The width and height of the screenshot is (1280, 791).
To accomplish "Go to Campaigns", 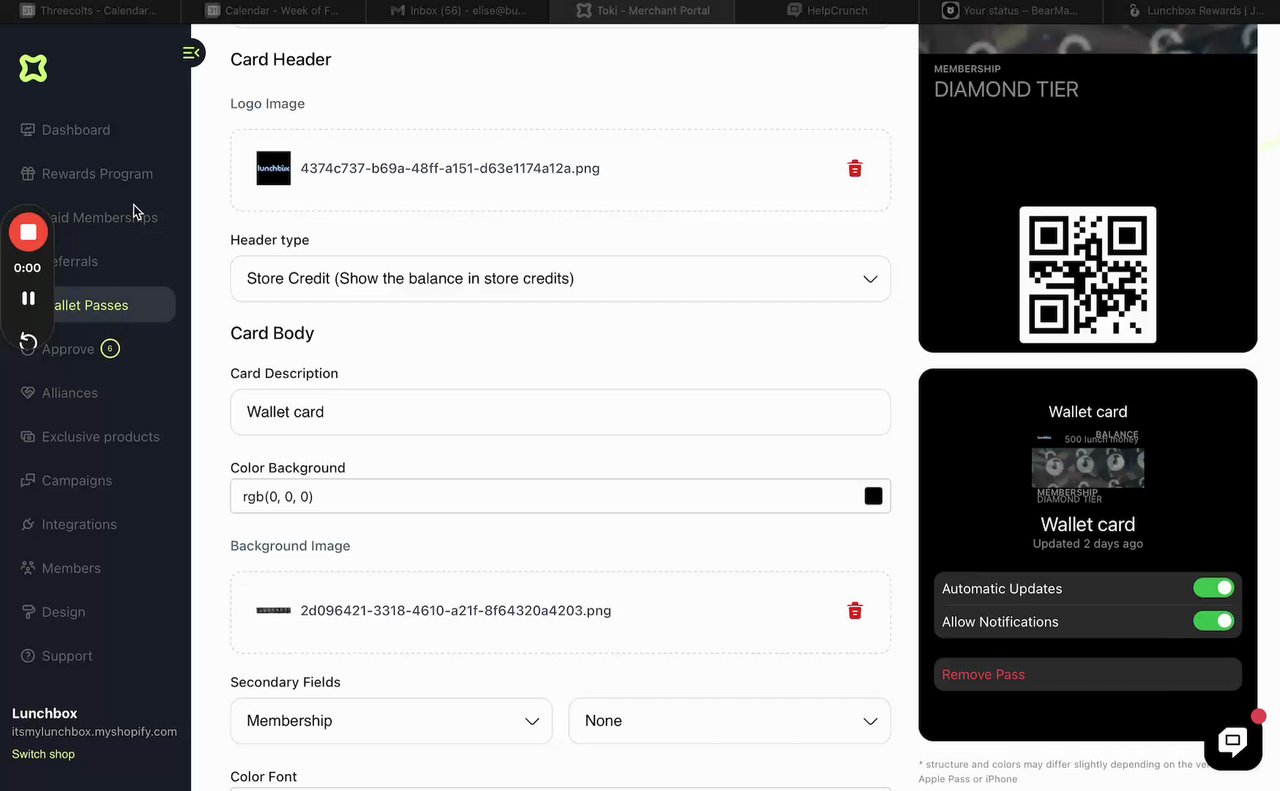I will click(77, 481).
